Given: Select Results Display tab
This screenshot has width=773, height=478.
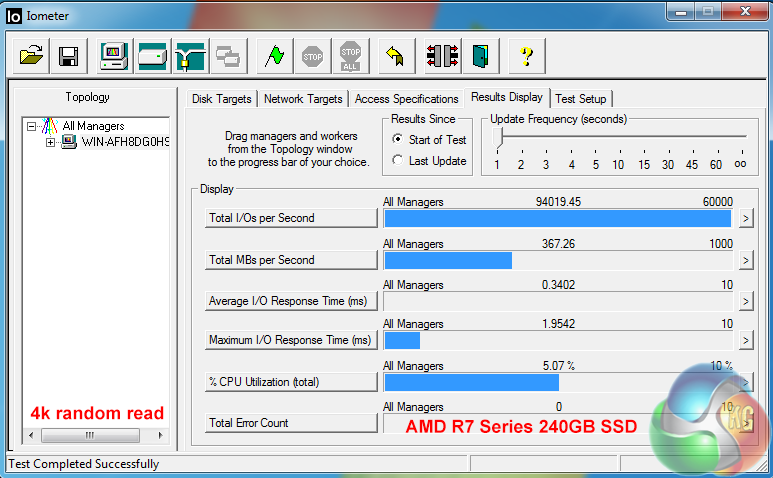Looking at the screenshot, I should [507, 97].
